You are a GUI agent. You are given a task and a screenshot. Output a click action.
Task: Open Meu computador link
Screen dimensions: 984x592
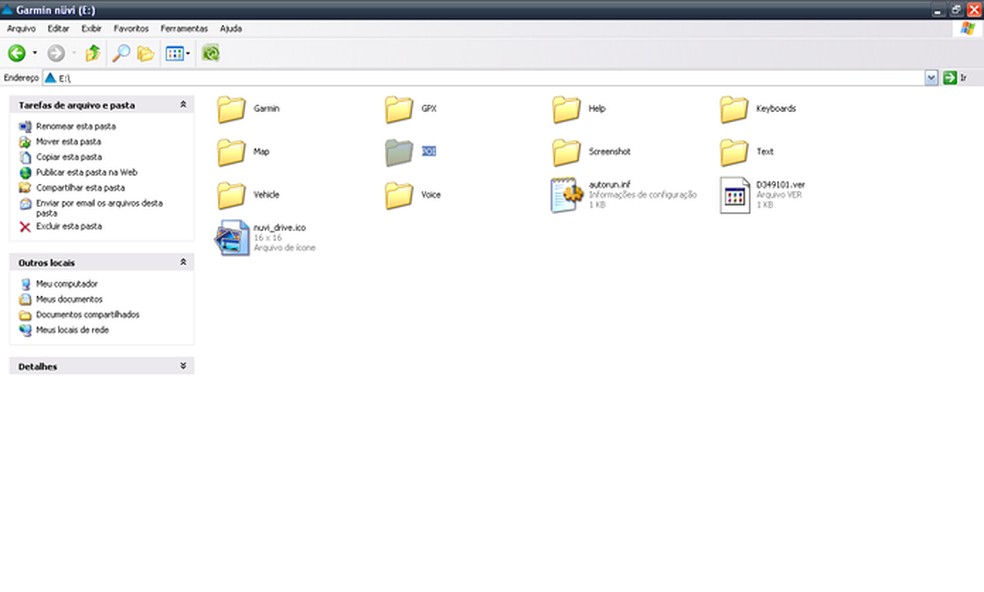(67, 284)
